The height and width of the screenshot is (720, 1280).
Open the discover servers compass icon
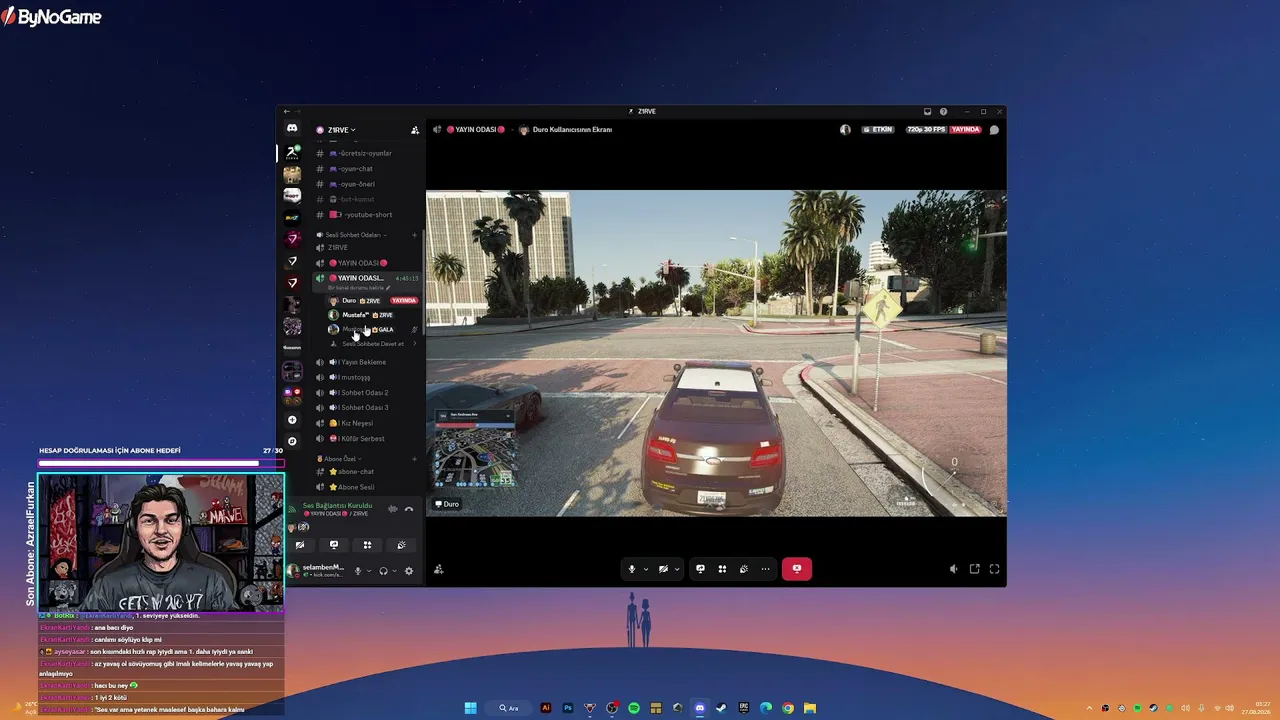pos(292,441)
